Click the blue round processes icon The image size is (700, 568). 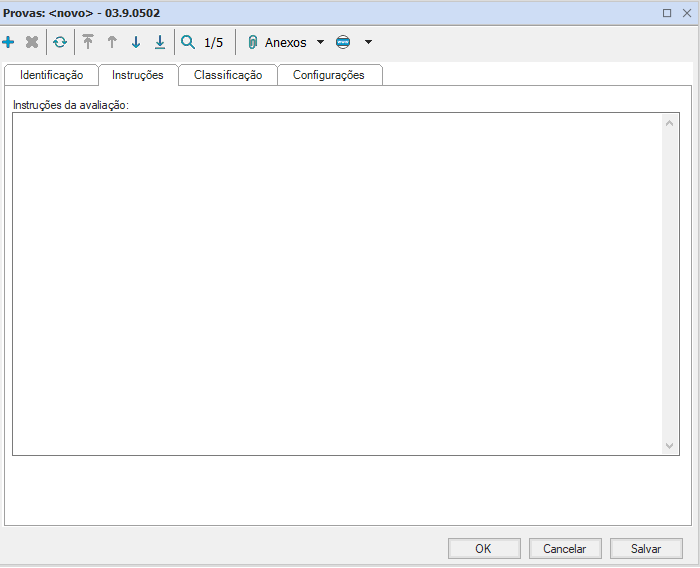pyautogui.click(x=343, y=43)
